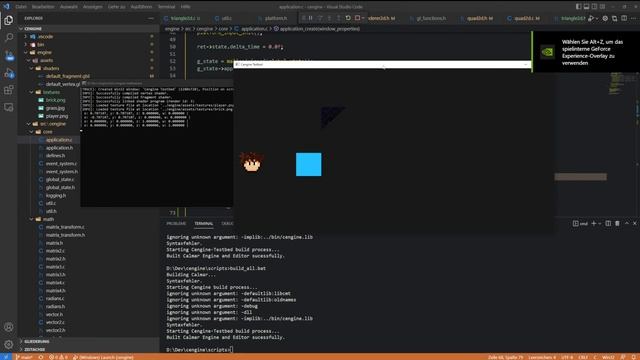The width and height of the screenshot is (640, 360).
Task: Open the Search view in activity bar
Action: (x=9, y=38)
